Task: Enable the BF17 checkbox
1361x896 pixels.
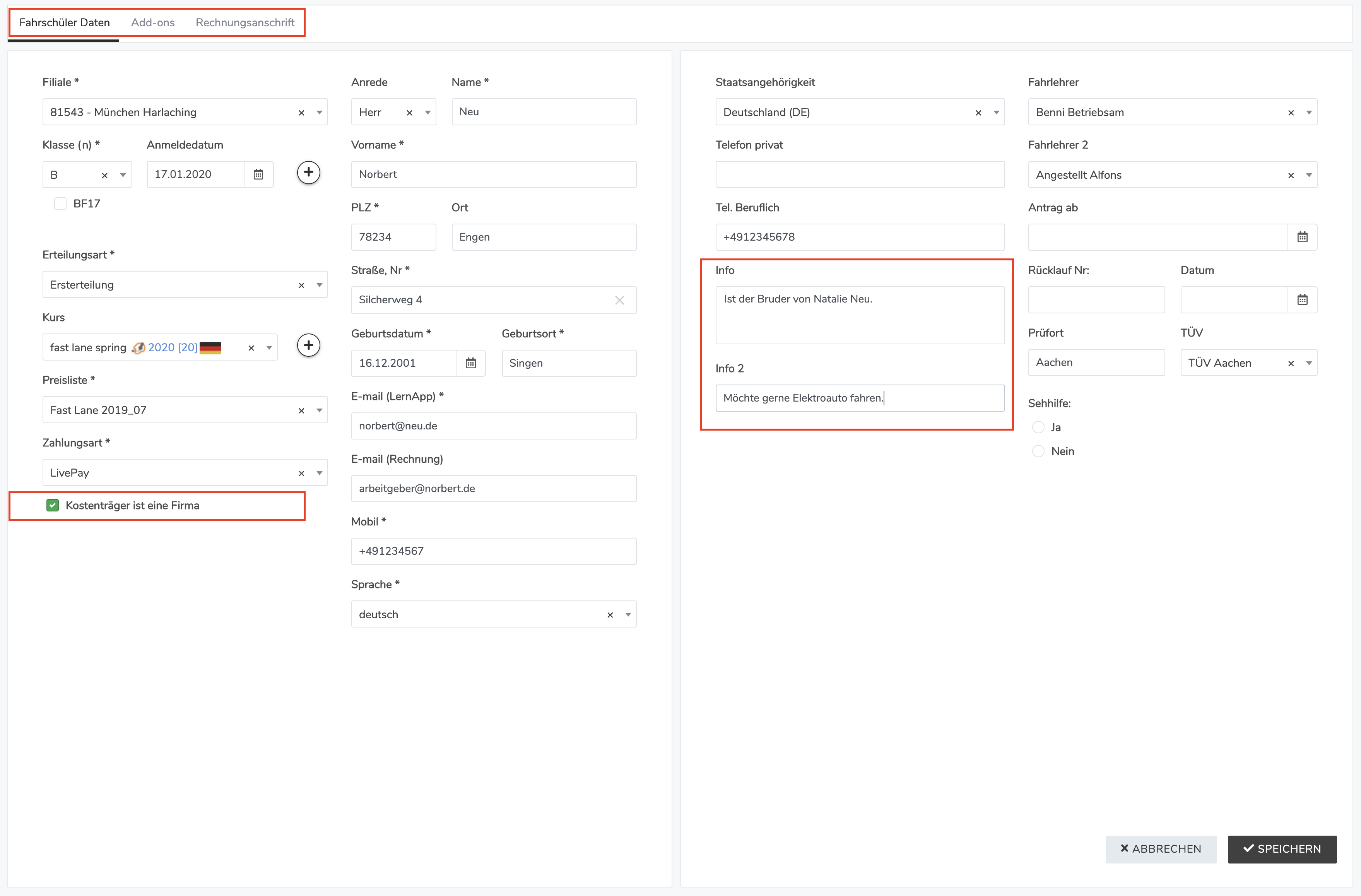Action: point(60,203)
